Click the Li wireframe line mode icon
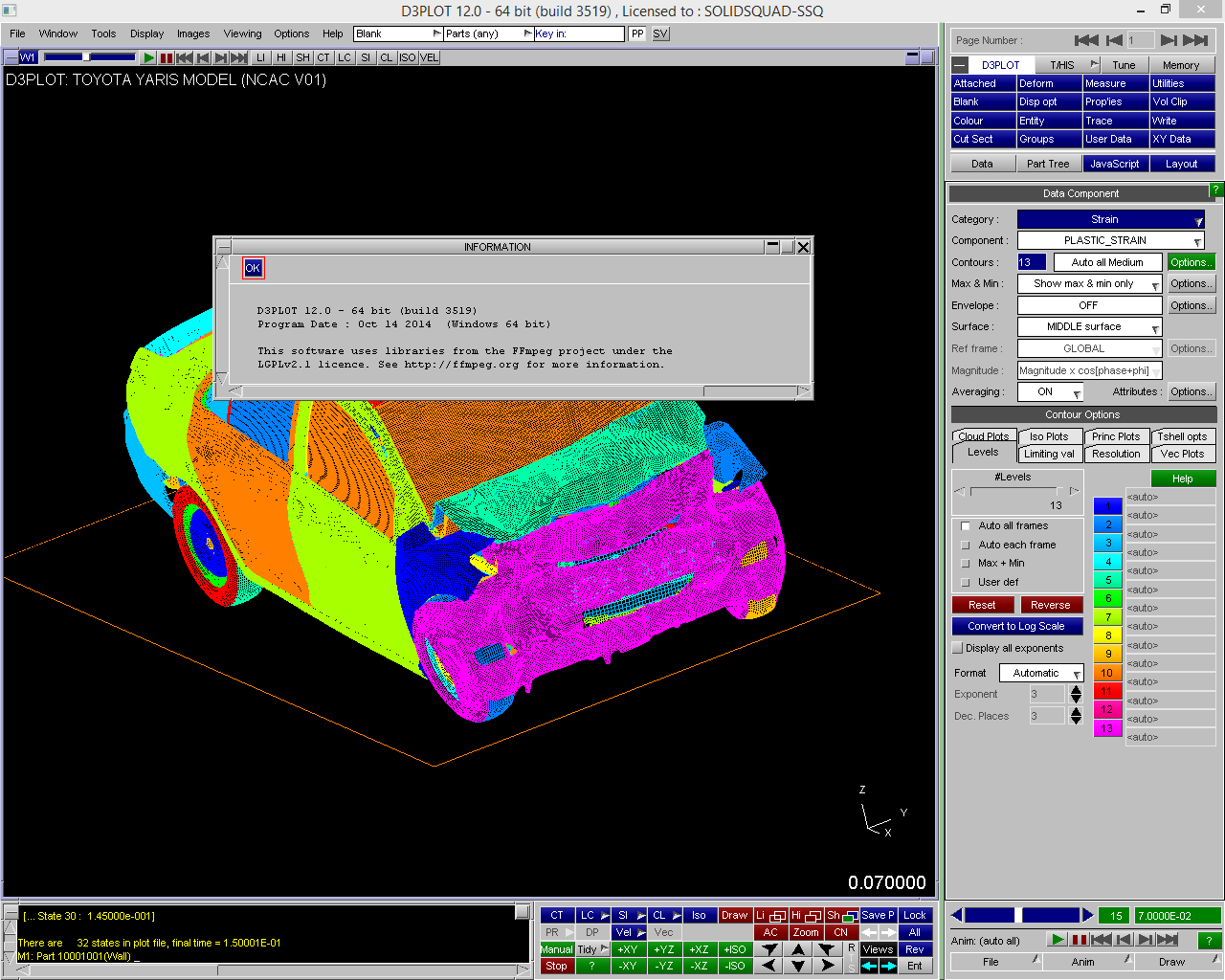This screenshot has height=980, width=1225. click(x=770, y=915)
